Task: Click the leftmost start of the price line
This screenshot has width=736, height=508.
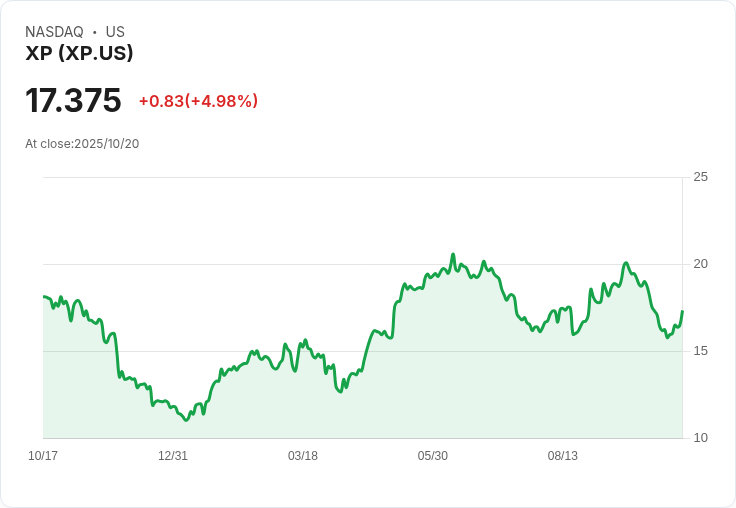Action: (x=44, y=297)
